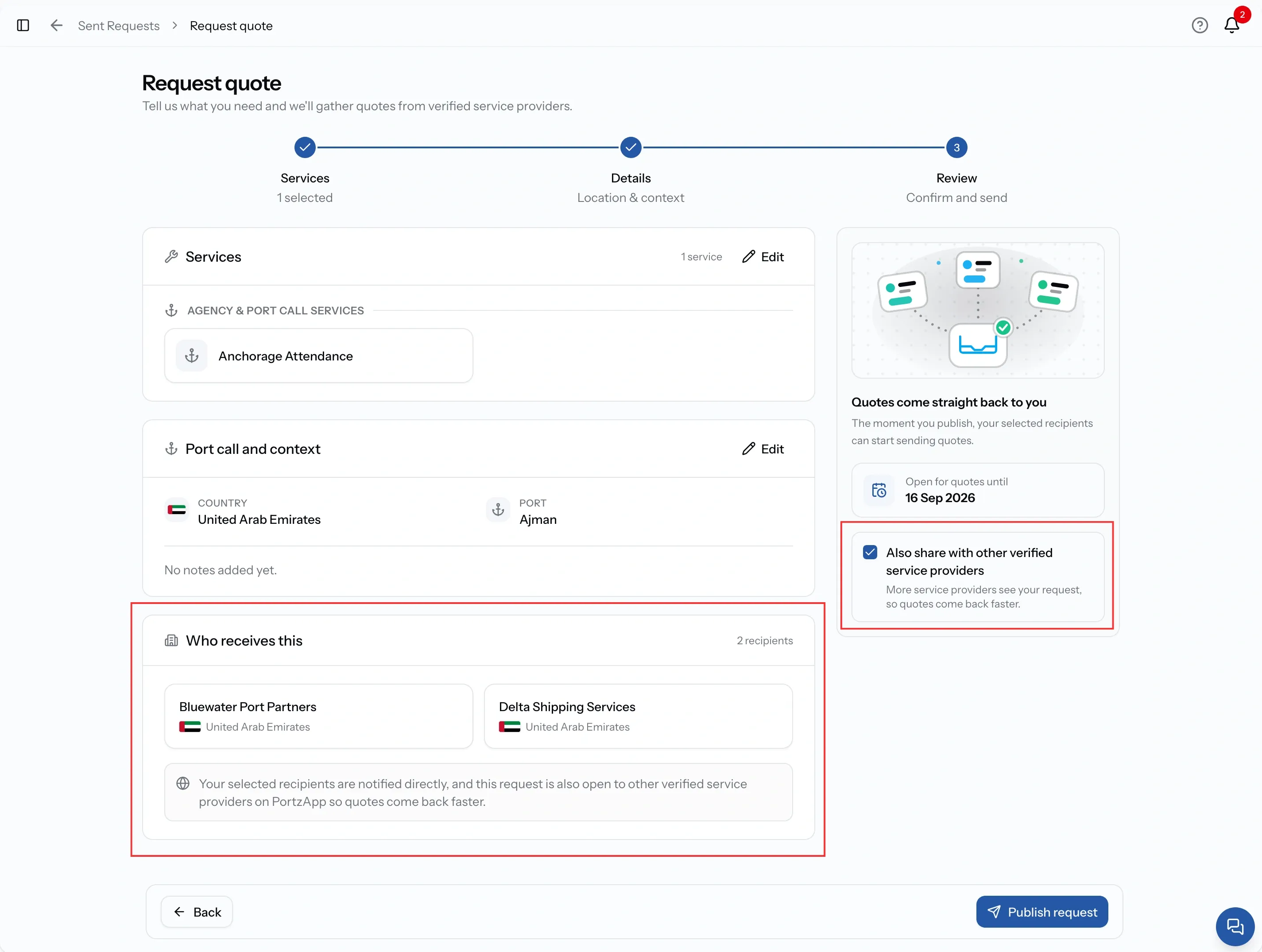Viewport: 1262px width, 952px height.
Task: Edit the Services section
Action: pos(763,257)
